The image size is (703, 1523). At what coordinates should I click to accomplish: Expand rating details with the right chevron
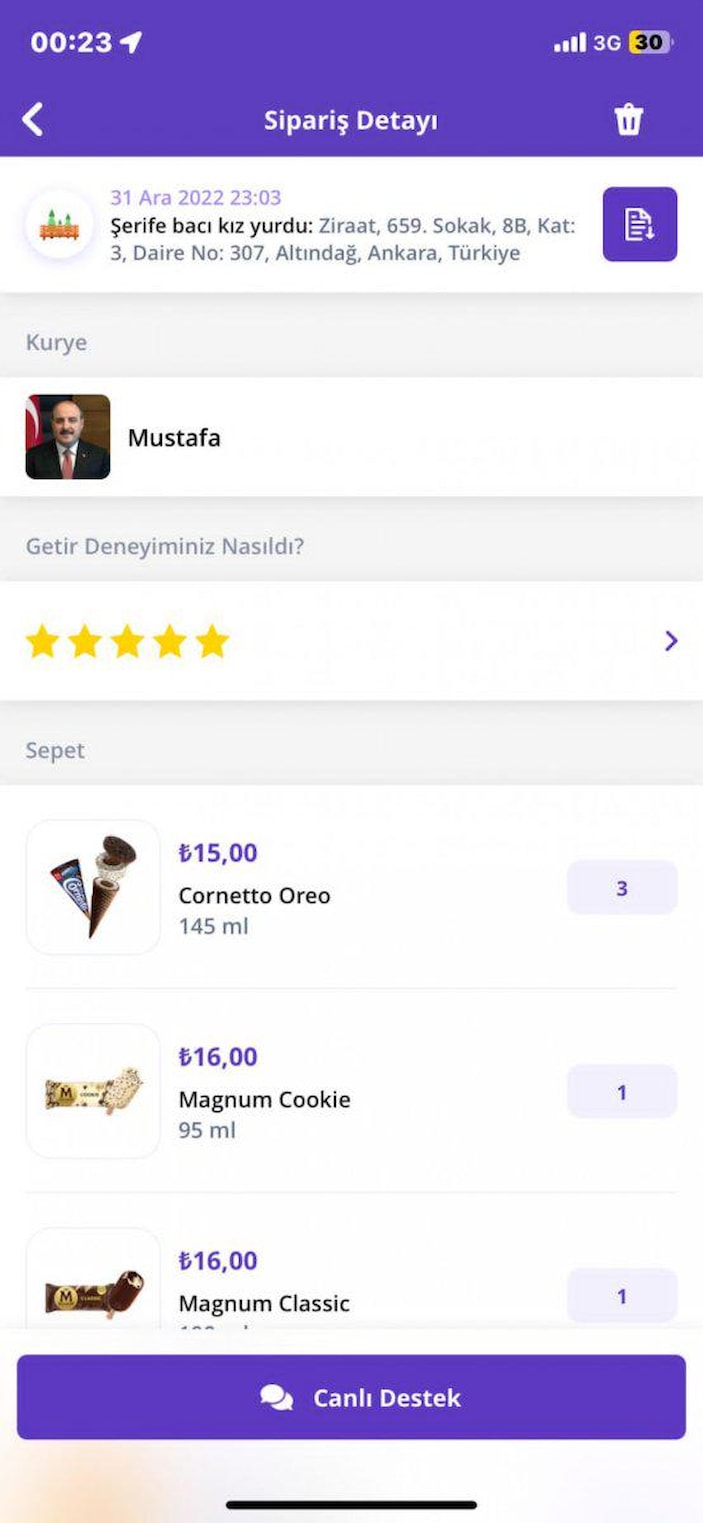click(x=672, y=640)
